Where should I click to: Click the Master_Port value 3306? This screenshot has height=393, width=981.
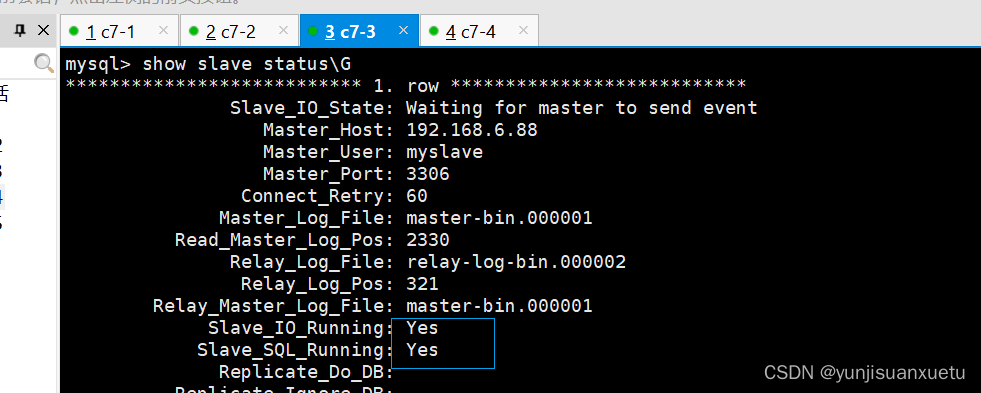pyautogui.click(x=428, y=174)
